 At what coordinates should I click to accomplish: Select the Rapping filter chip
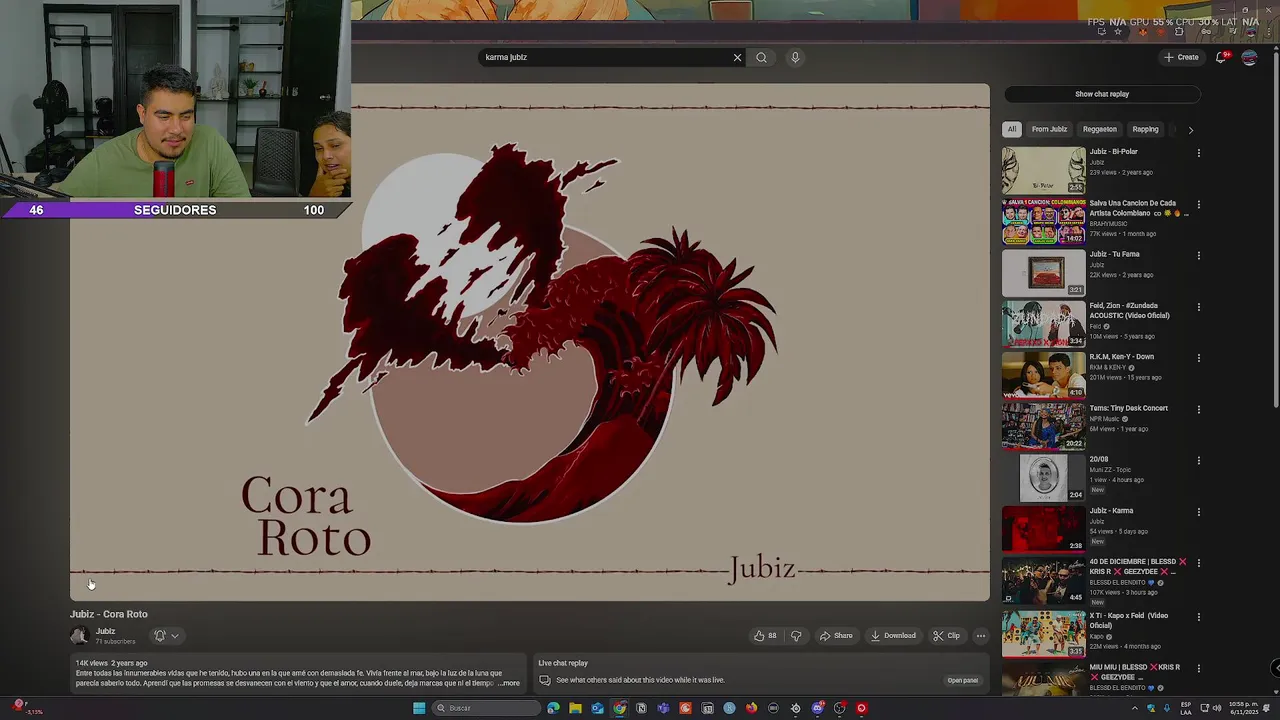click(x=1145, y=129)
